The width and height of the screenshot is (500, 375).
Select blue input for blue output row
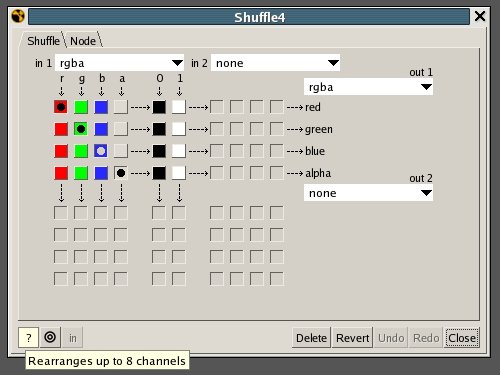point(101,151)
